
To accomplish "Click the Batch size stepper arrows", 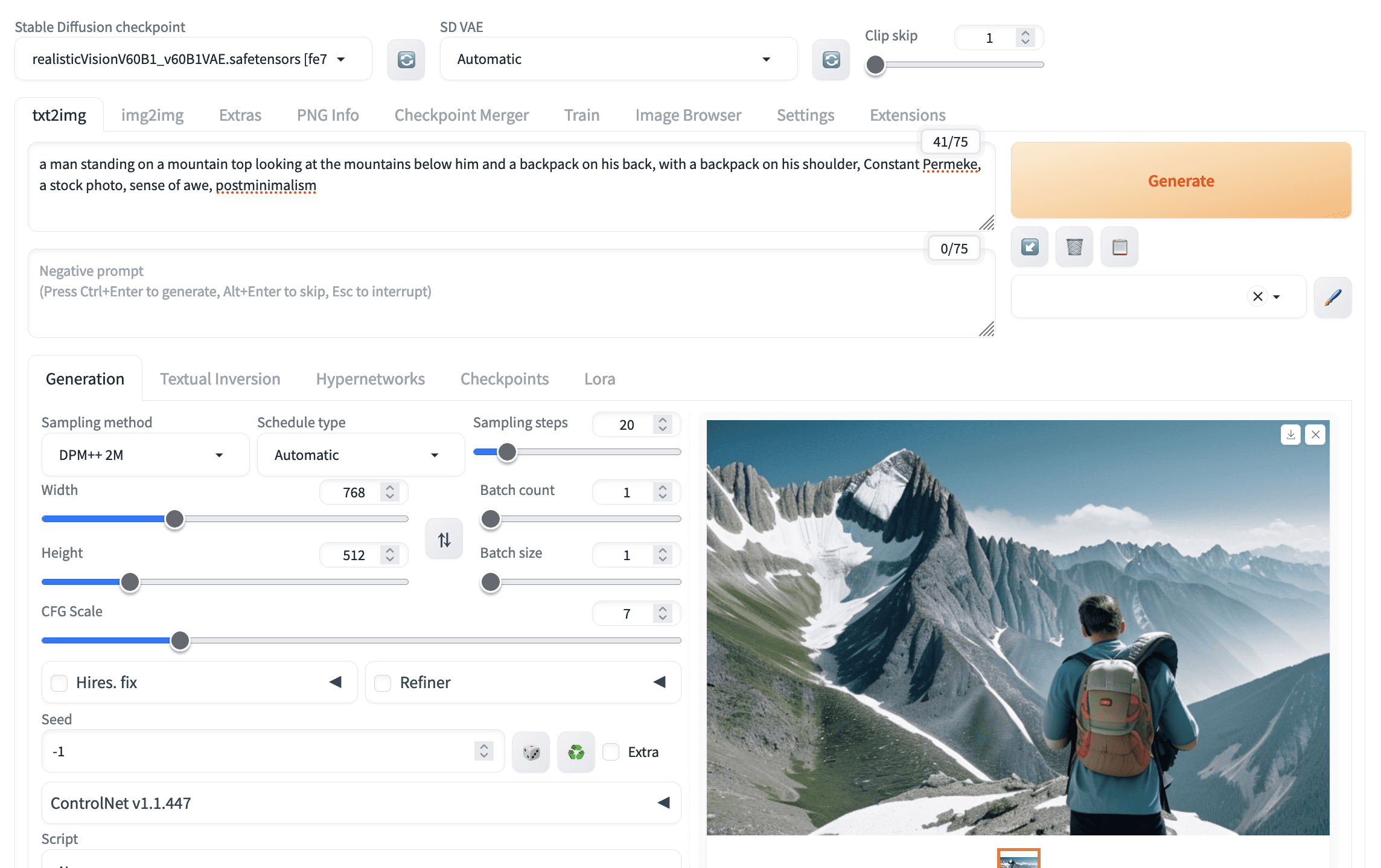I will 663,555.
